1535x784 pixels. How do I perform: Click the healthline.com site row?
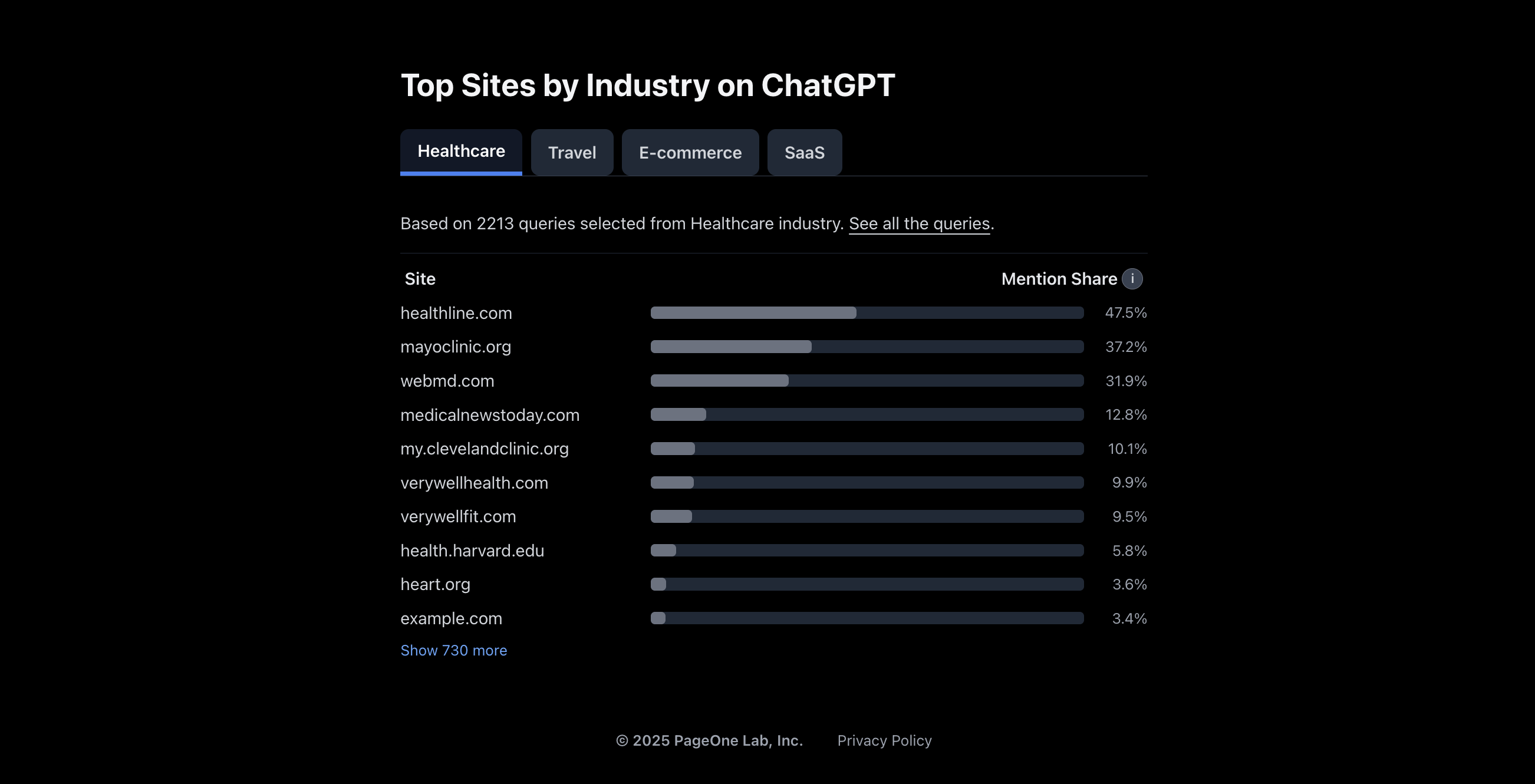(x=456, y=313)
